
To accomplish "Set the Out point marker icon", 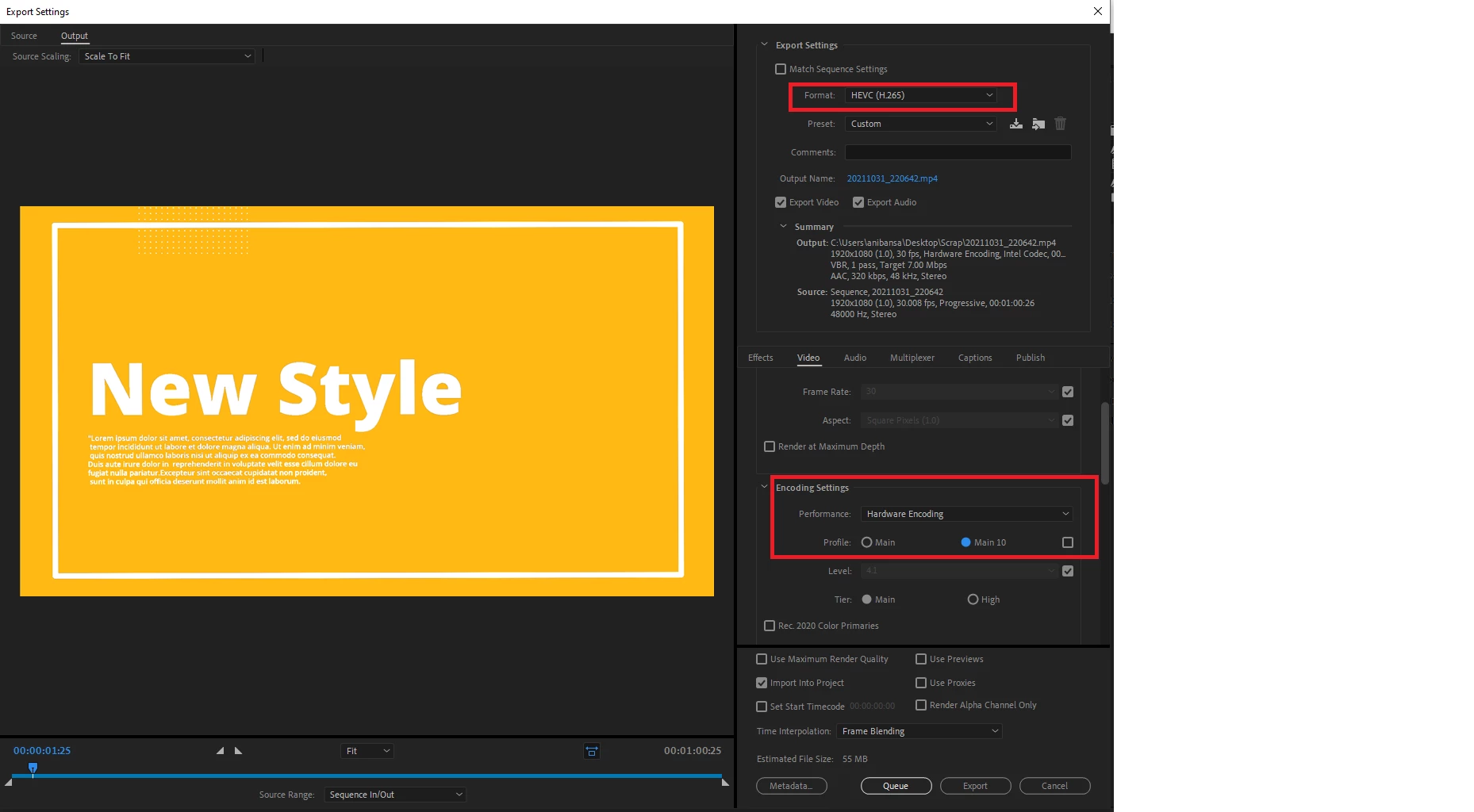I will (238, 751).
